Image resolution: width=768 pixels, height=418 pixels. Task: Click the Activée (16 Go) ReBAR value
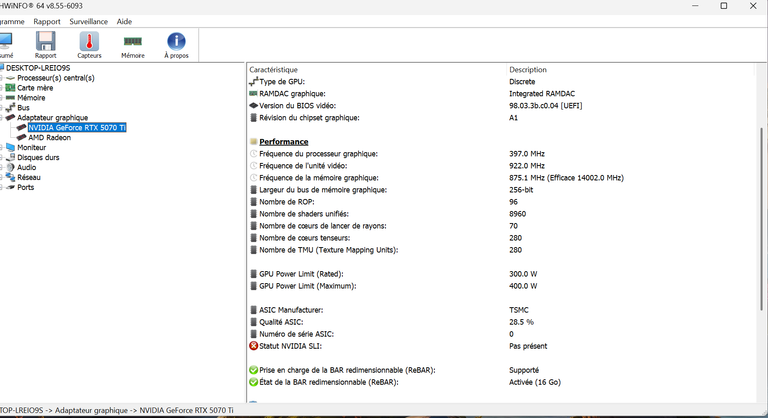(x=534, y=382)
